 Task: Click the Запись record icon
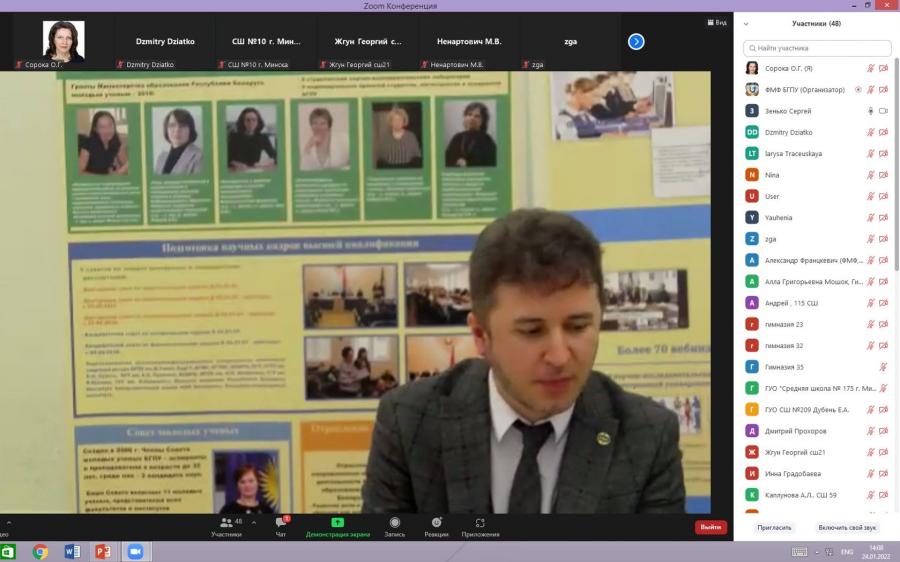pyautogui.click(x=394, y=522)
